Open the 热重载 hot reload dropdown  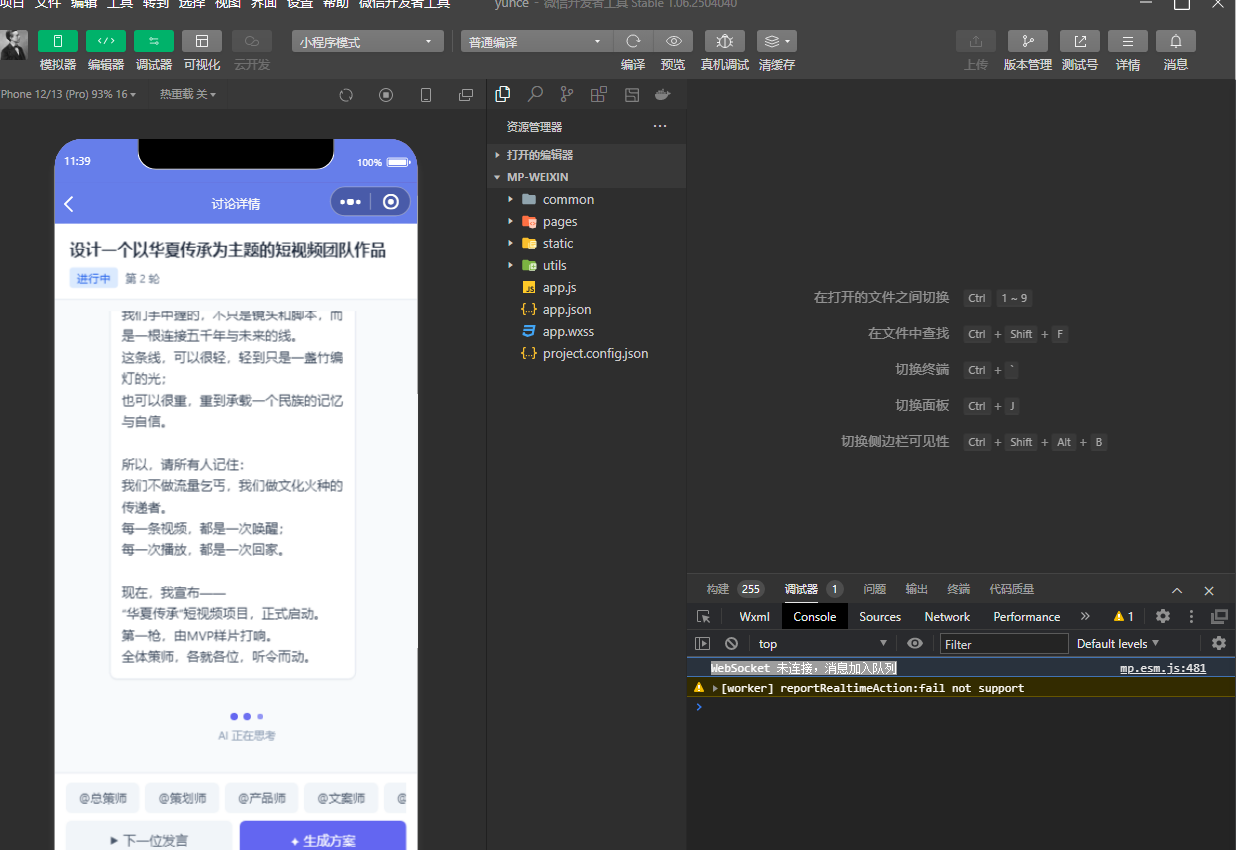187,94
